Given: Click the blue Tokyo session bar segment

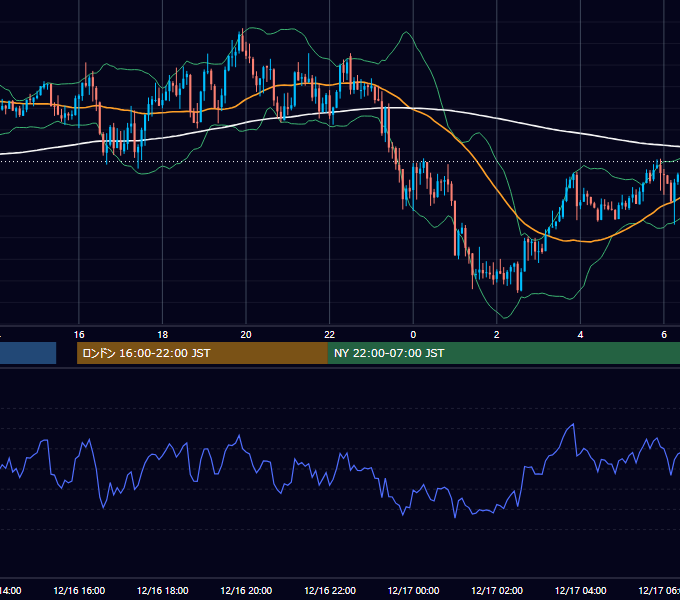Looking at the screenshot, I should tap(28, 353).
